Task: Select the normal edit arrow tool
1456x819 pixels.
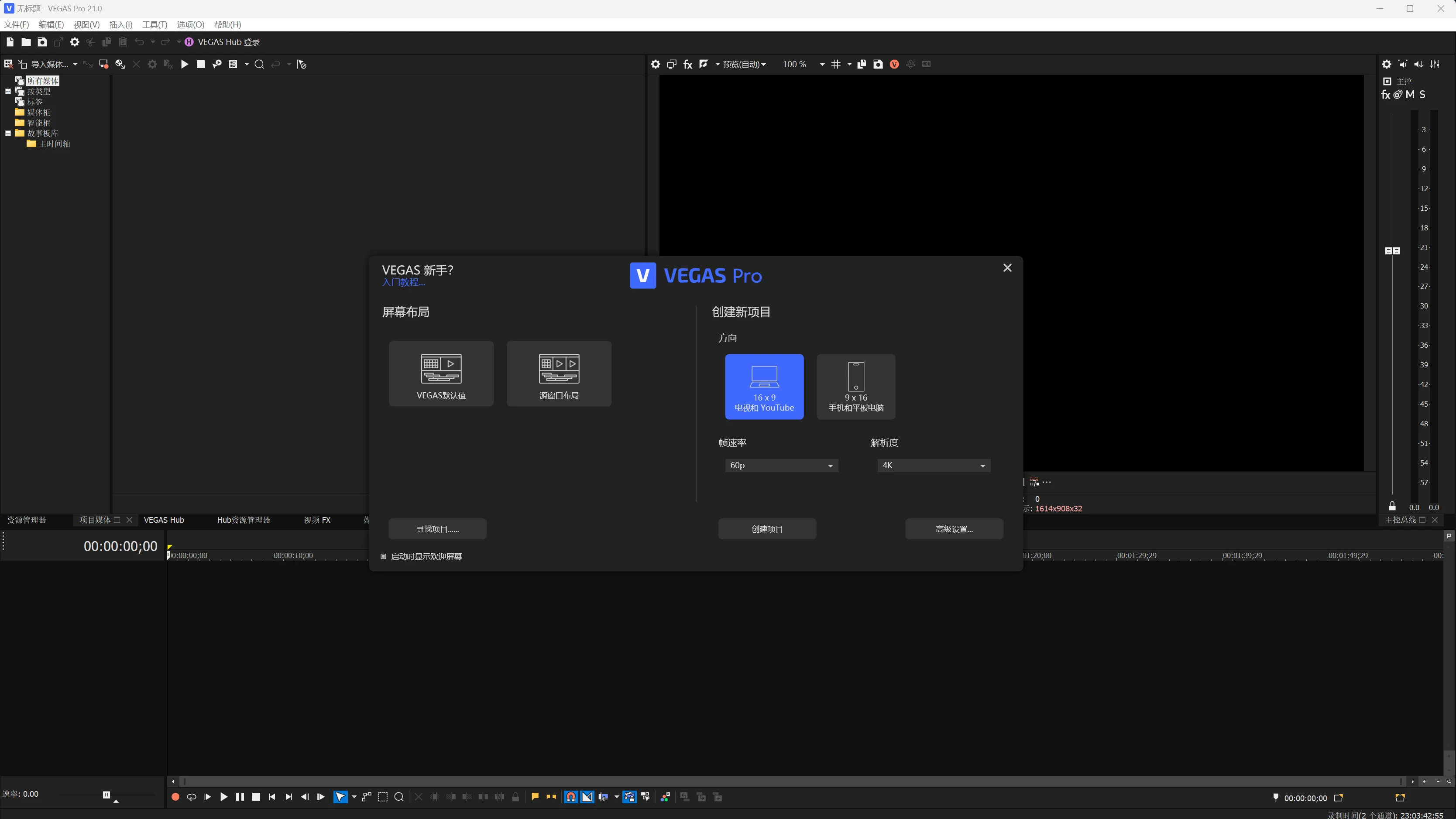Action: tap(341, 797)
